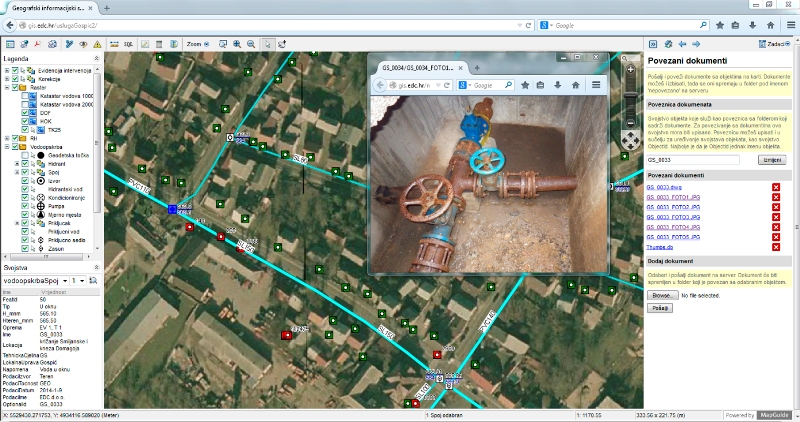Viewport: 800px width, 422px height.
Task: Click the forward arrow in the task pane
Action: (696, 44)
